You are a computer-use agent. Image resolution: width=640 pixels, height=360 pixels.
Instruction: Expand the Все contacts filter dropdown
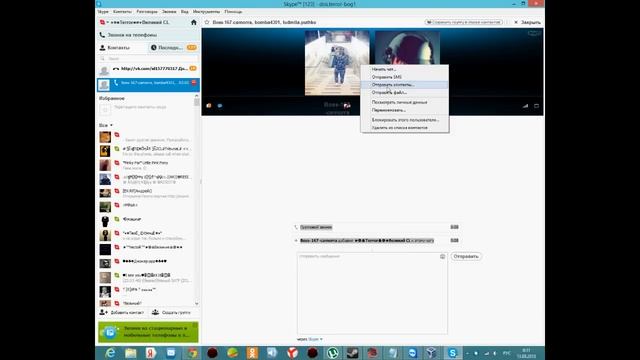(x=106, y=125)
